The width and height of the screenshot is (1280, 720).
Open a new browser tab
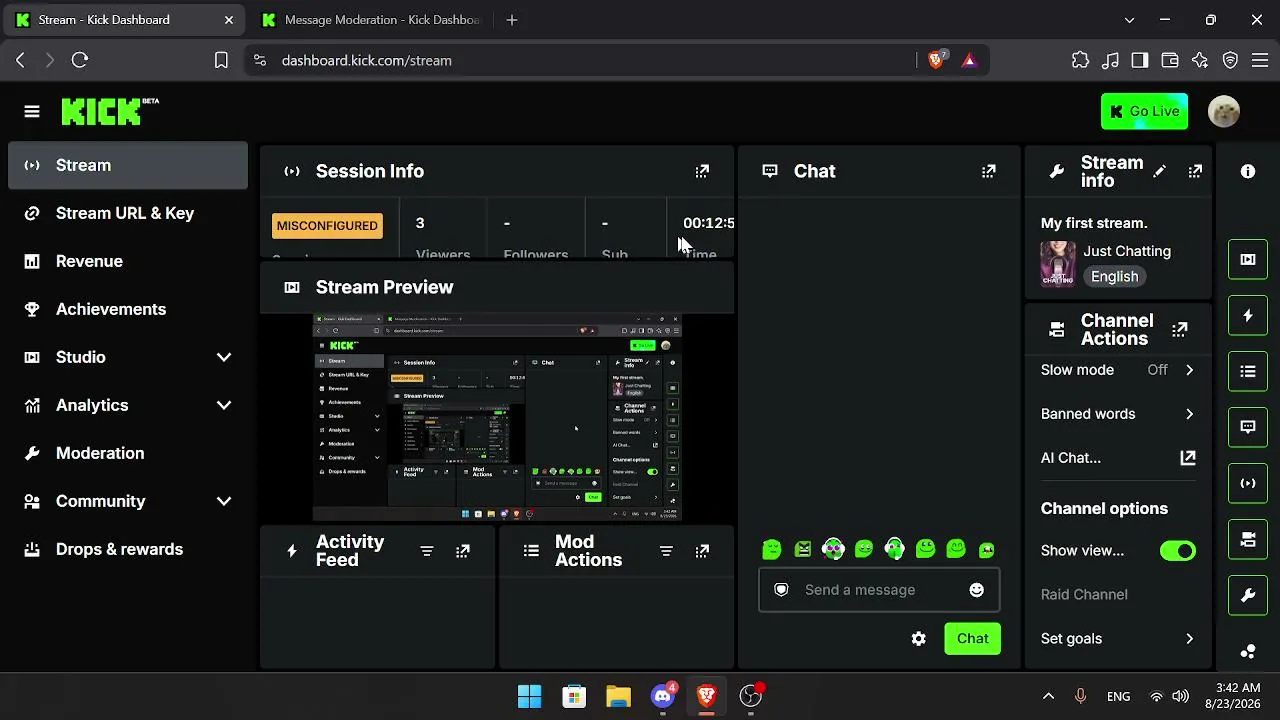click(x=512, y=20)
